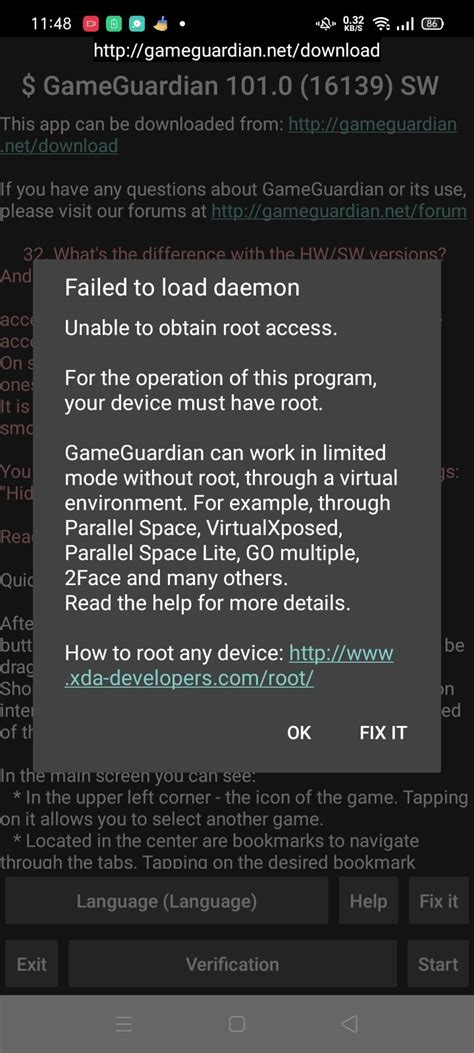Tap the Android recent apps menu icon

point(124,1023)
